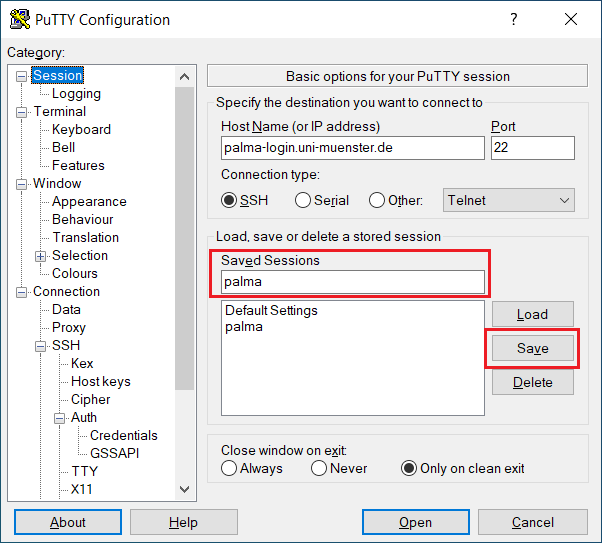Open the Appearance category

click(89, 202)
